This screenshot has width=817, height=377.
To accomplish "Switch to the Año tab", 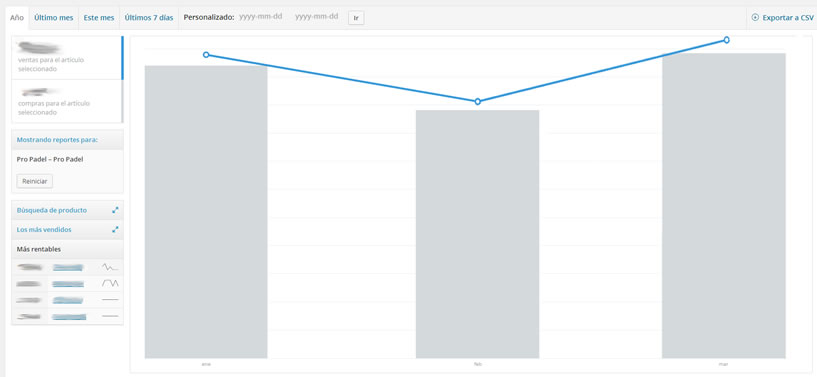I will (x=17, y=17).
